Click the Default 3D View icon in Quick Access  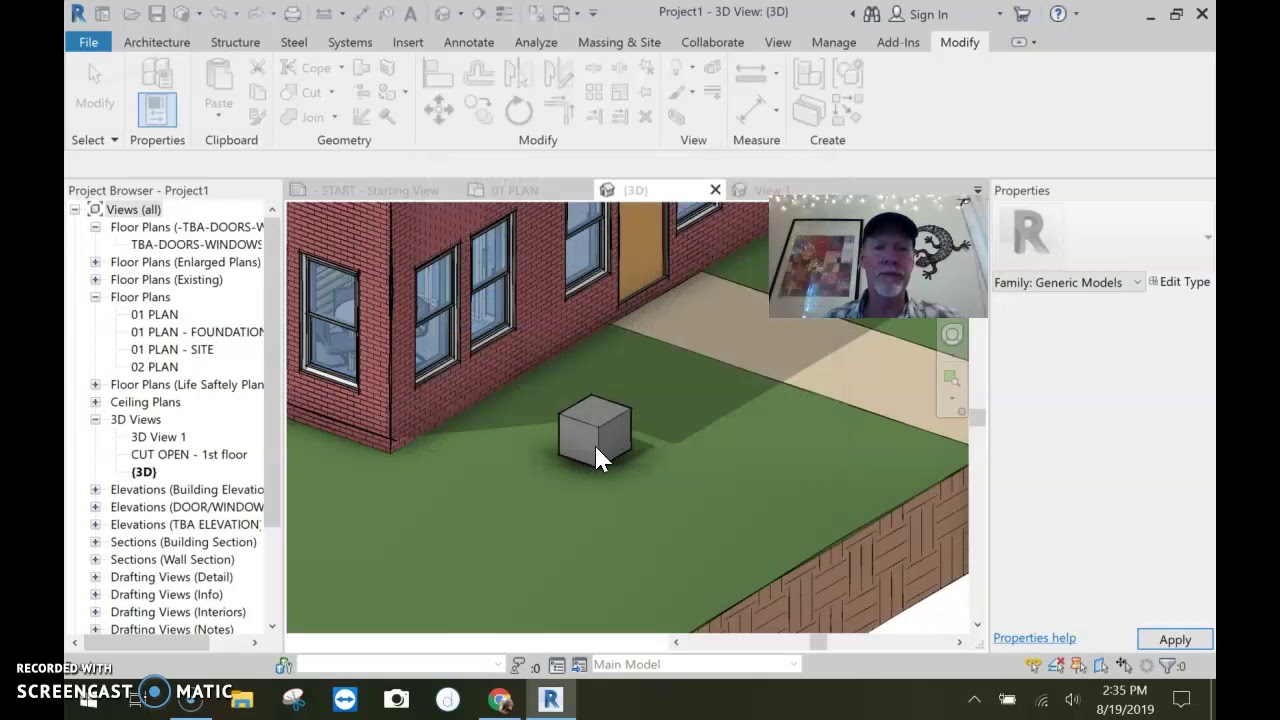click(442, 14)
